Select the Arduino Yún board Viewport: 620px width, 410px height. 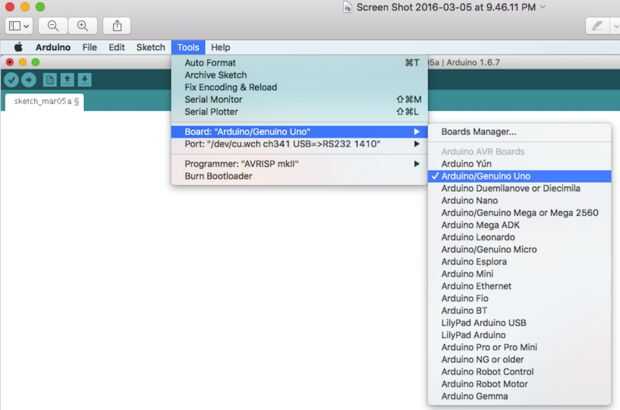tap(520, 164)
